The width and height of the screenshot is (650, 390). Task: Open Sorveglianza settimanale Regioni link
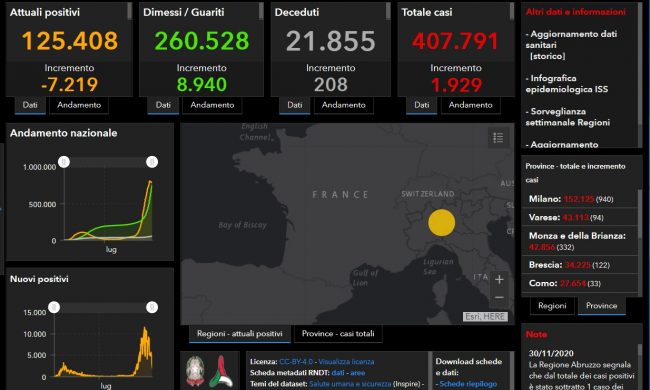568,117
